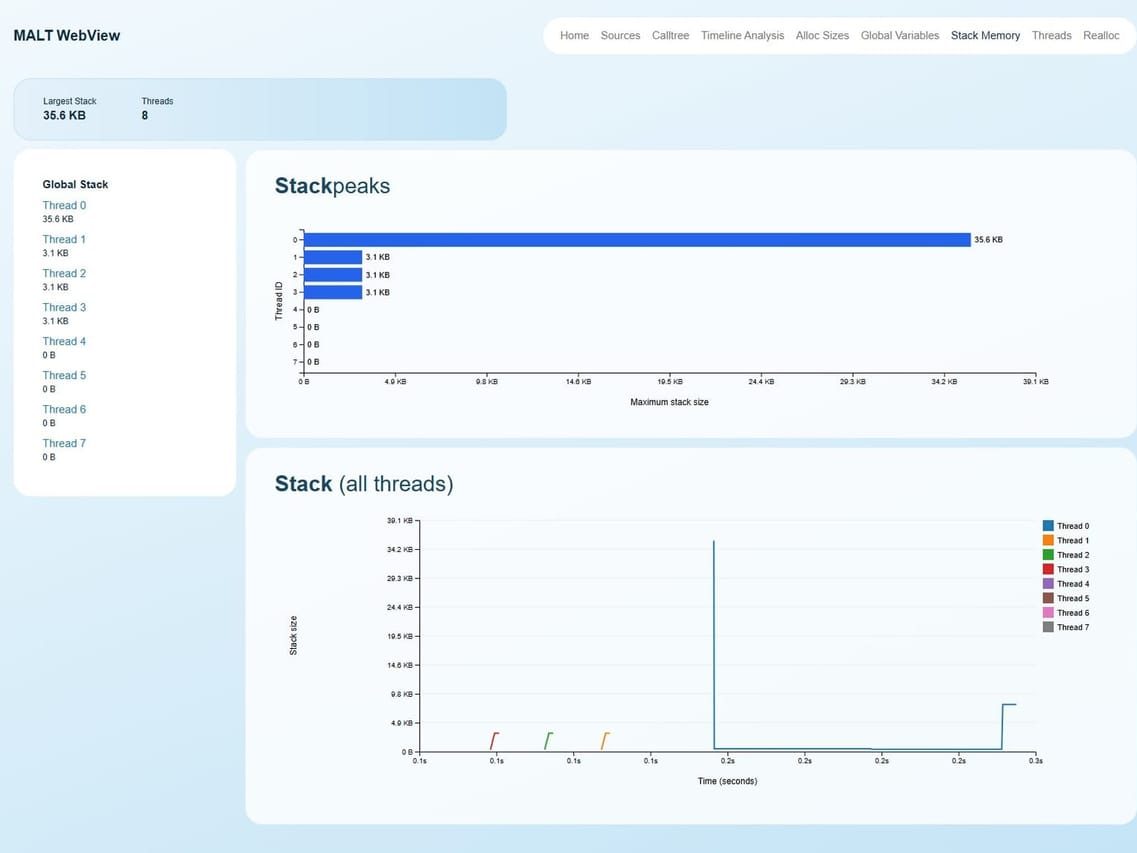
Task: Toggle Thread 7 legend entry
Action: [x=1070, y=627]
